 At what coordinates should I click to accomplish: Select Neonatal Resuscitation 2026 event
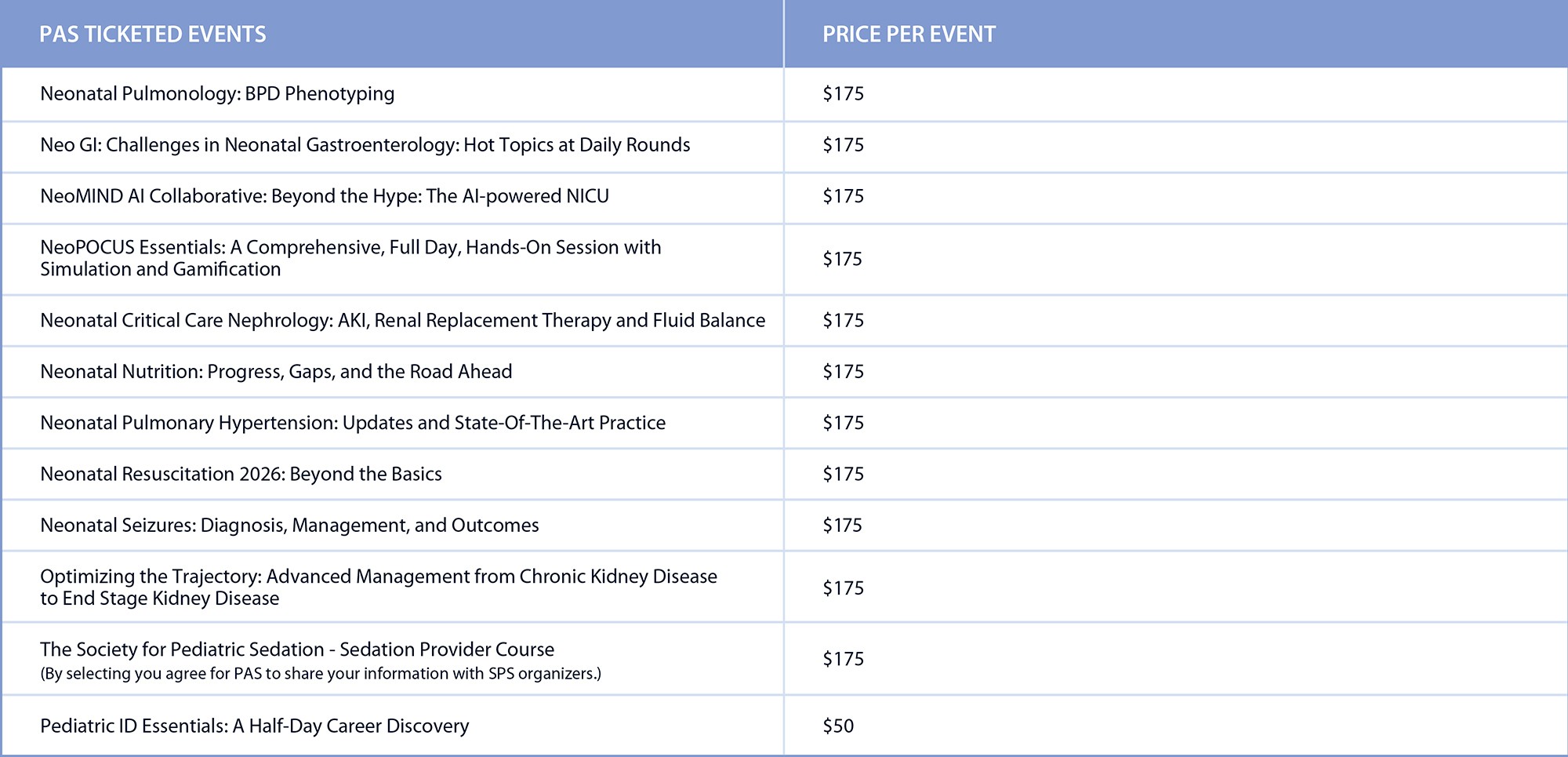(x=241, y=475)
